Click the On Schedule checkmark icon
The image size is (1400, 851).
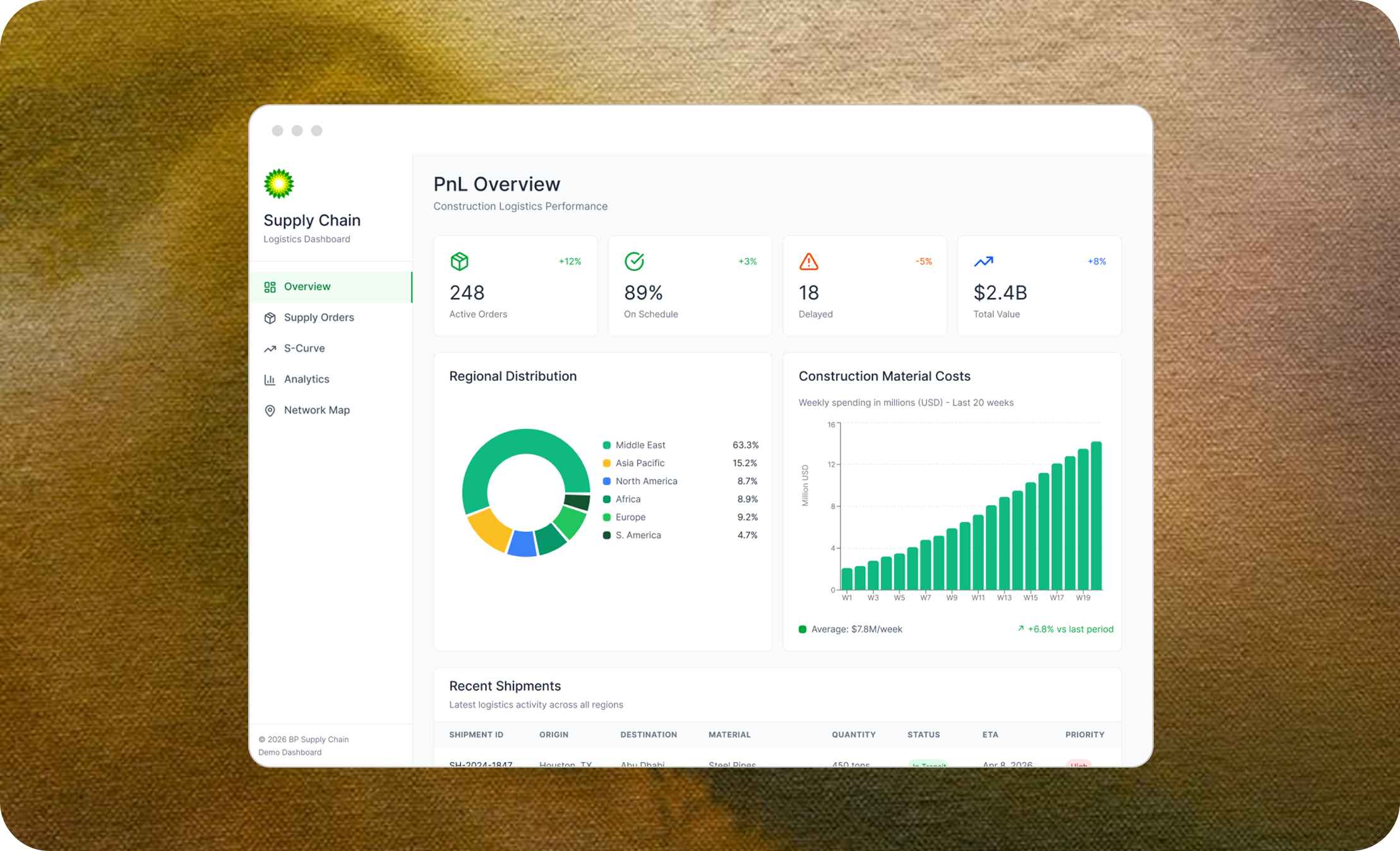(x=634, y=262)
